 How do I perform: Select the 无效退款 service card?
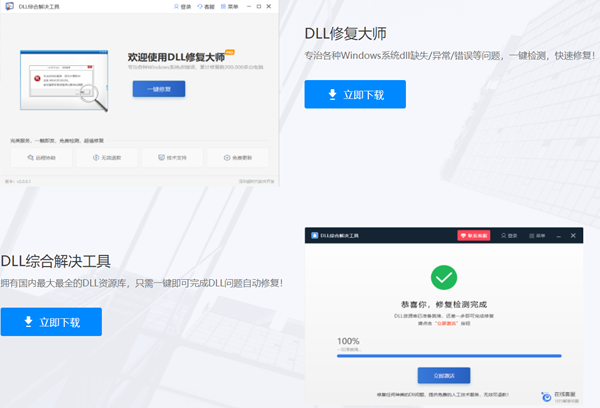pos(107,158)
